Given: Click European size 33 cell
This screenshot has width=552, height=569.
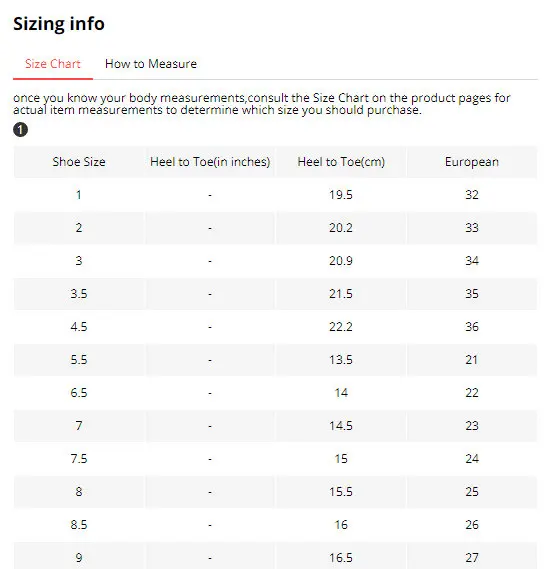Looking at the screenshot, I should click(472, 228).
